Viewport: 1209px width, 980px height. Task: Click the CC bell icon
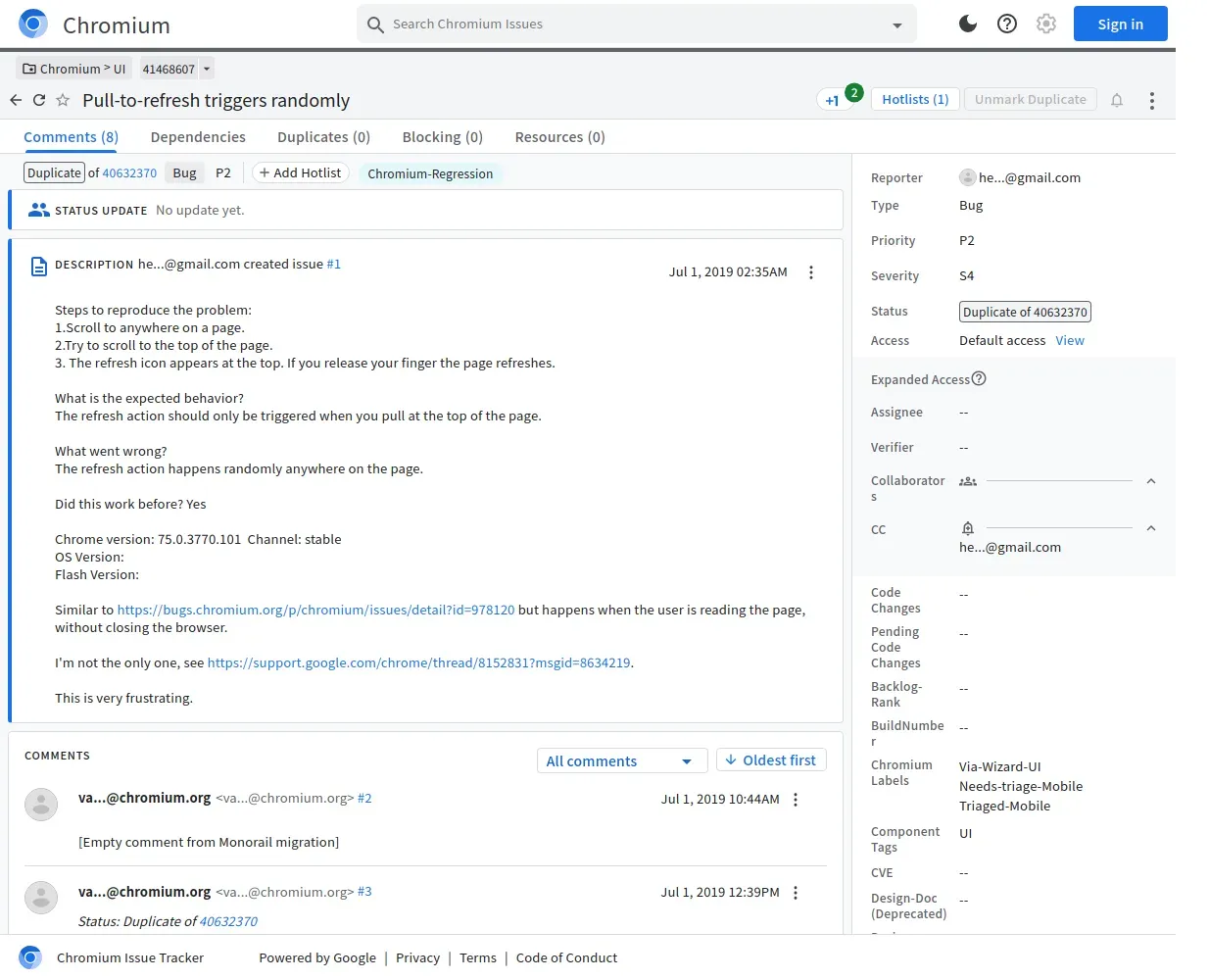[x=968, y=528]
